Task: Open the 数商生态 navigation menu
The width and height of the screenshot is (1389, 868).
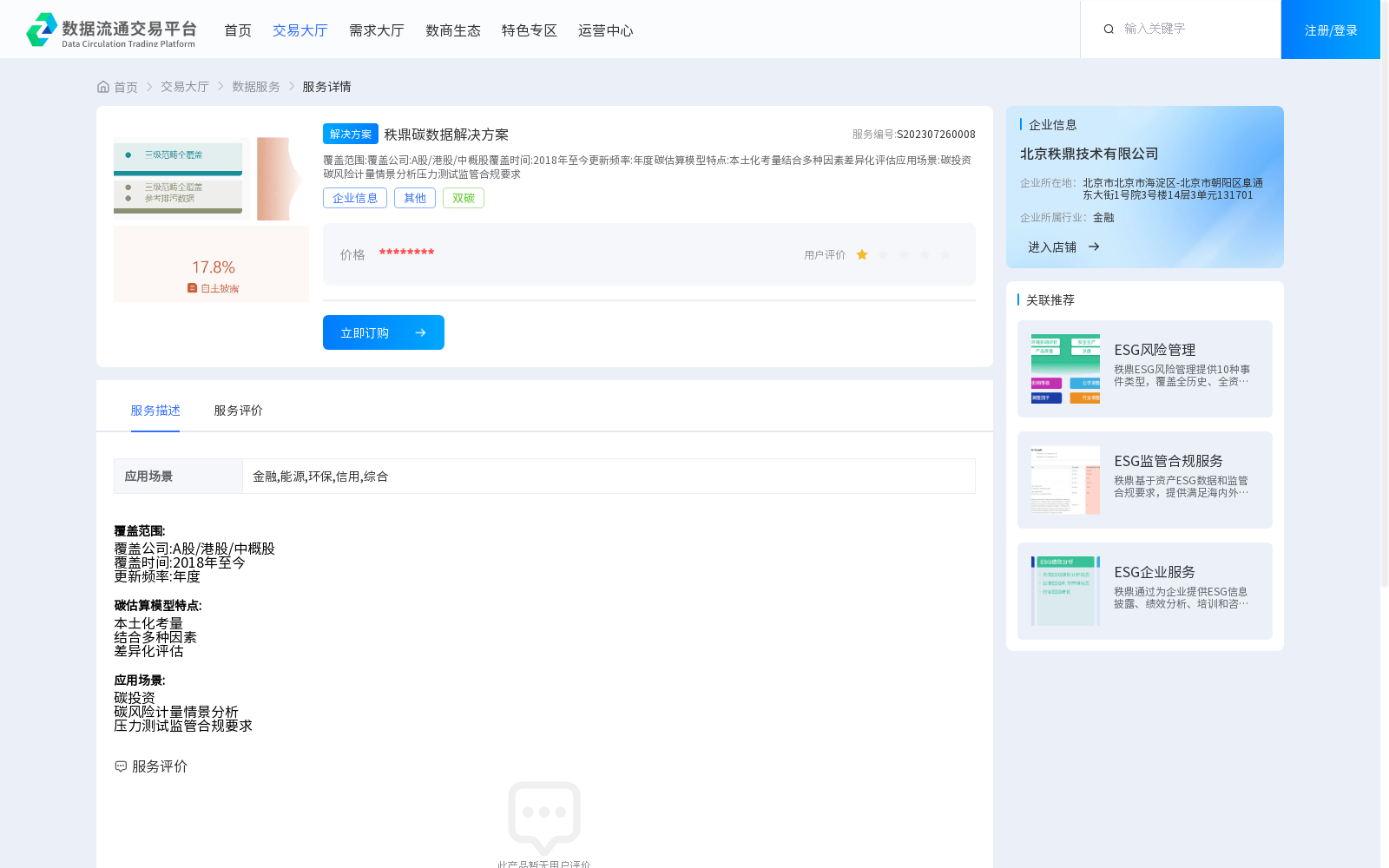Action: pyautogui.click(x=453, y=30)
